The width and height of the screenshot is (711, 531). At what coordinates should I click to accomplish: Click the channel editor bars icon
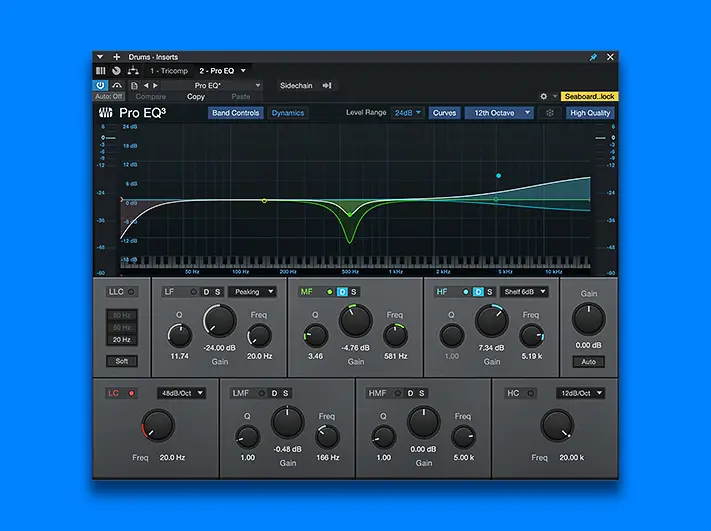[x=101, y=71]
